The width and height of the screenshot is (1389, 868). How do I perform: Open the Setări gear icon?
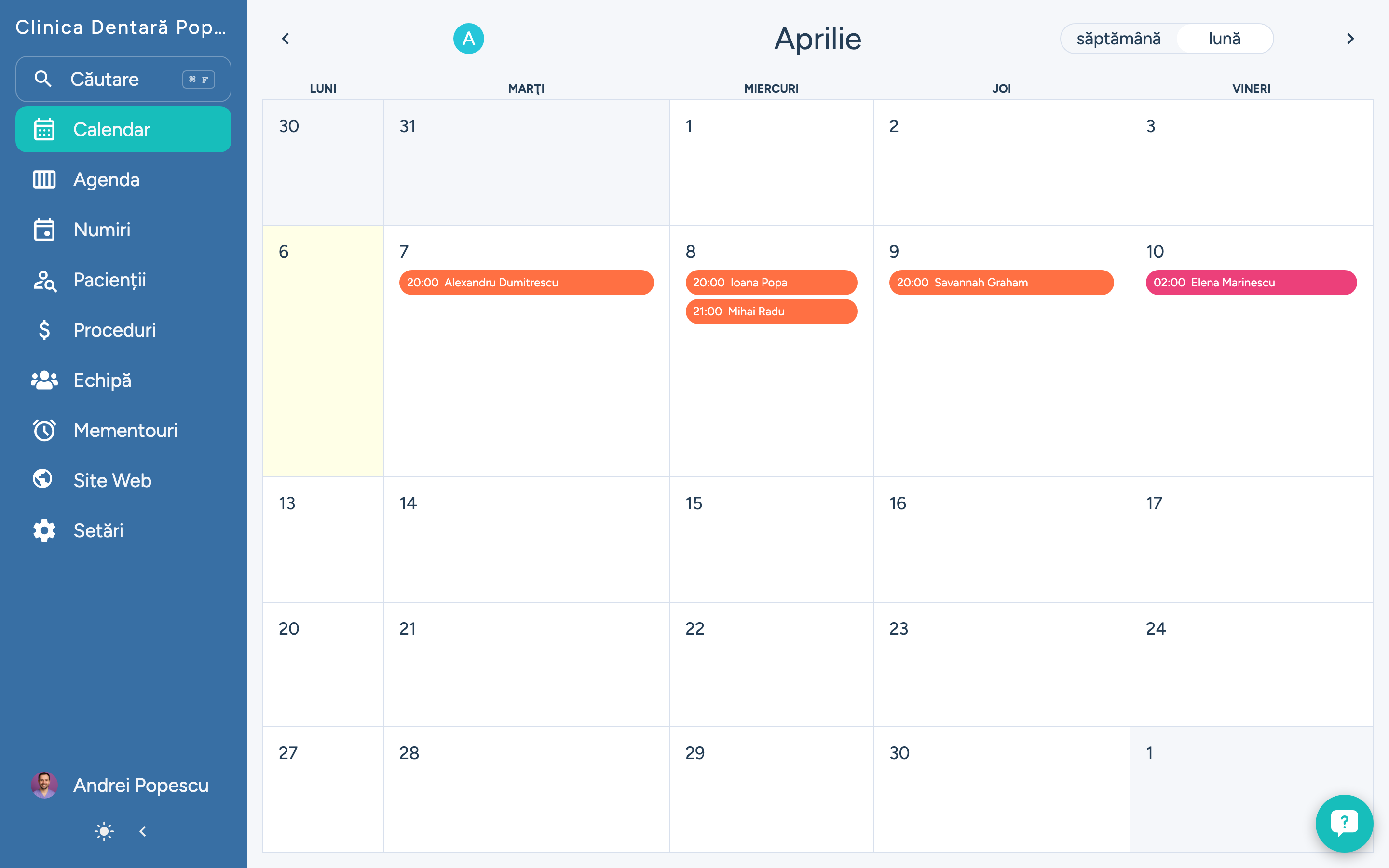44,530
